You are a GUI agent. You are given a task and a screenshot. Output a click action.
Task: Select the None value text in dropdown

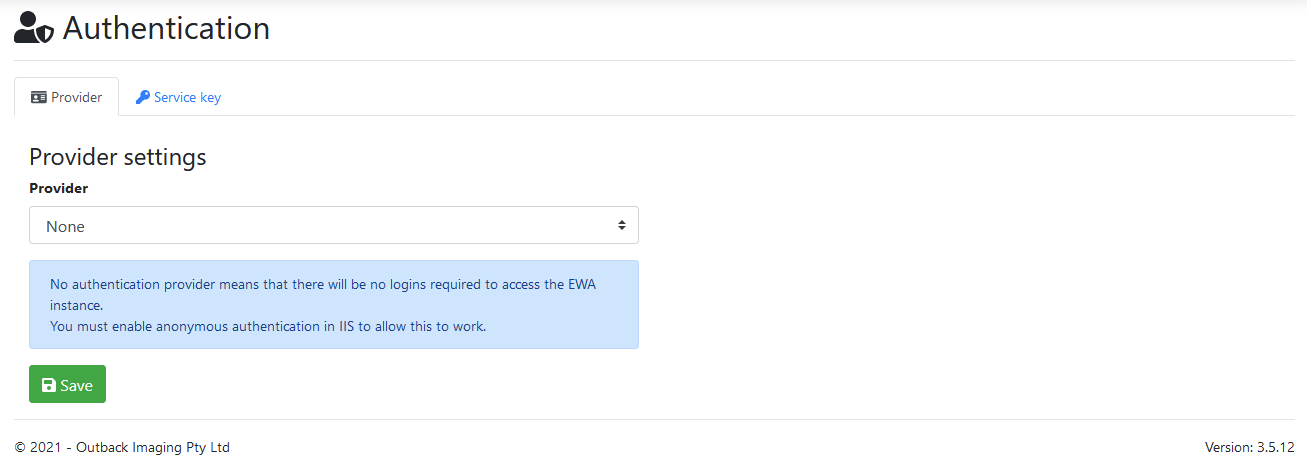(66, 227)
